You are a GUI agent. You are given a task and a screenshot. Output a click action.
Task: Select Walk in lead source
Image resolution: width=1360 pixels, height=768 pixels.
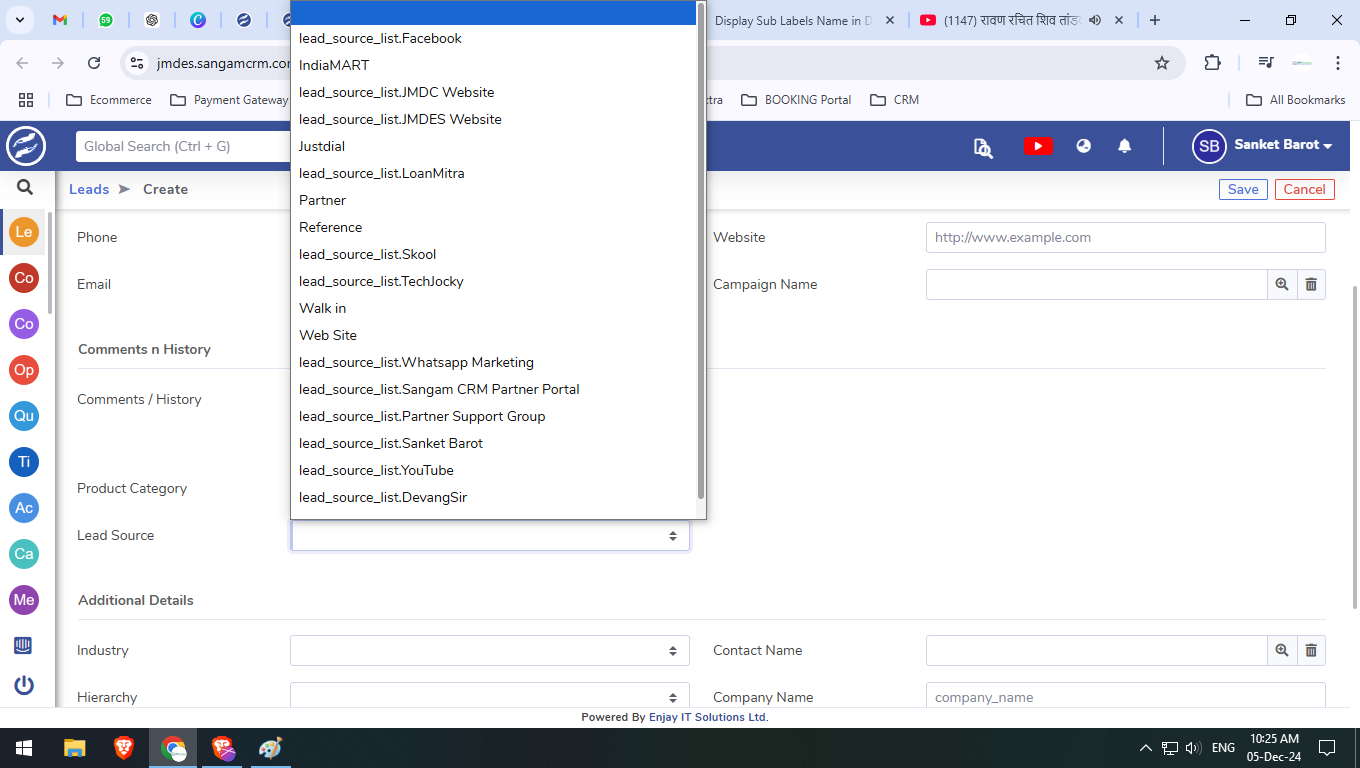tap(493, 308)
